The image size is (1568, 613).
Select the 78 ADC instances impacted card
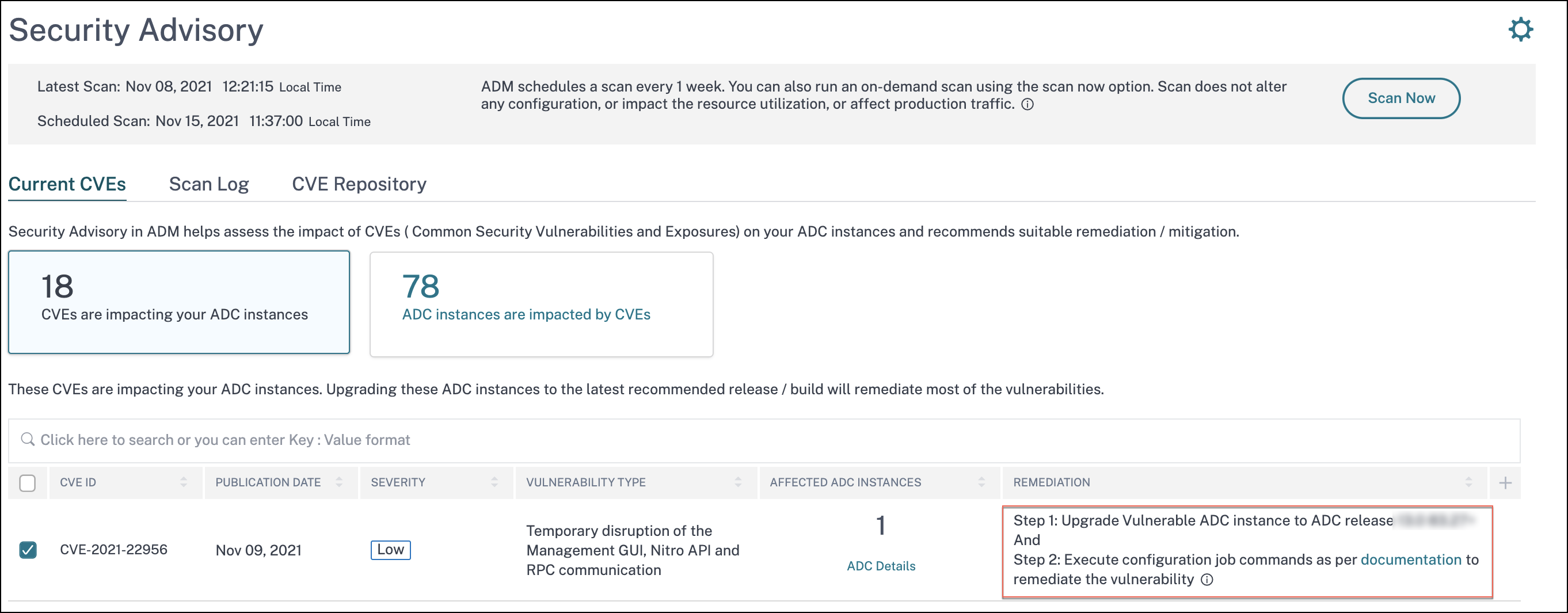tap(541, 304)
